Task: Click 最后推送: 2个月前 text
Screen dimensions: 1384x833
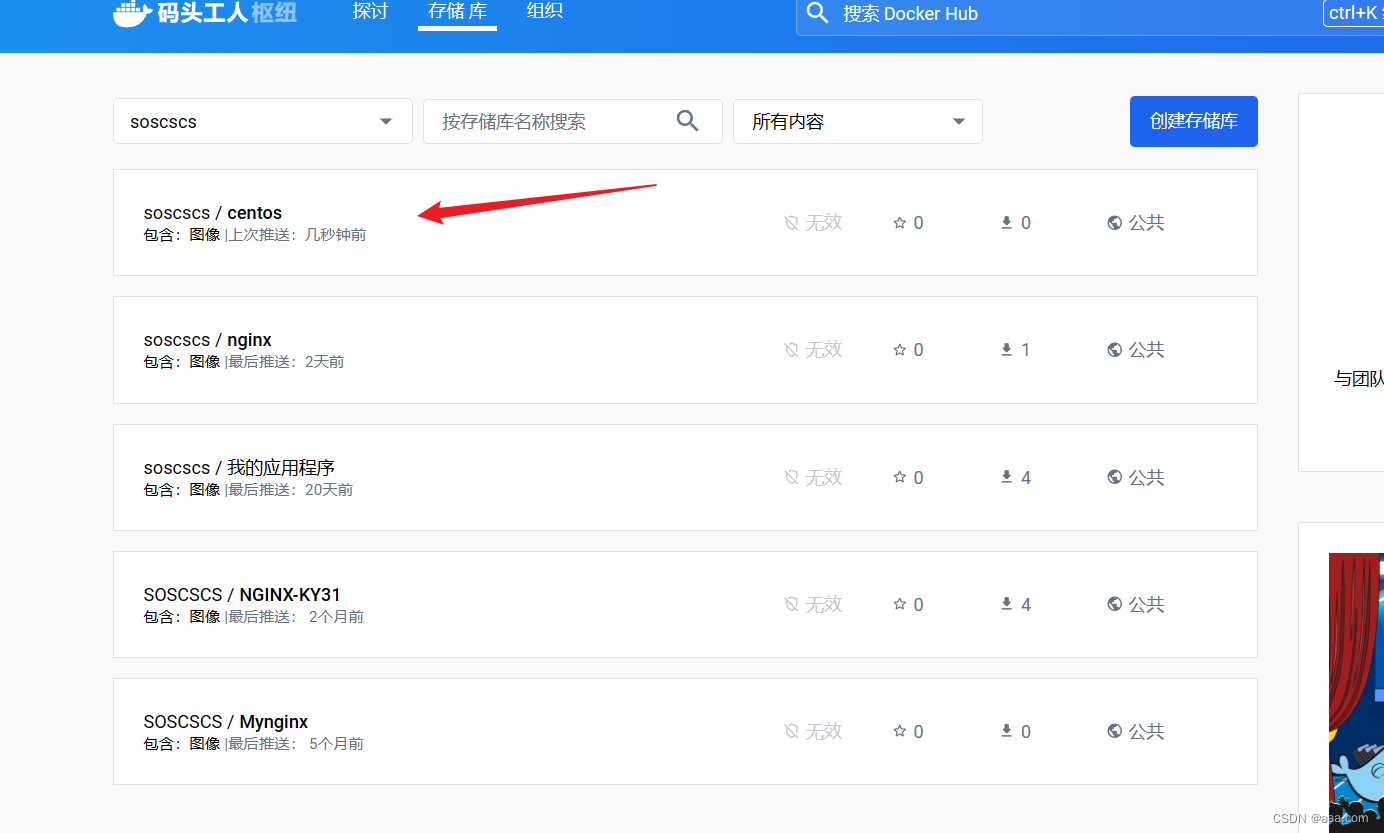Action: point(296,617)
